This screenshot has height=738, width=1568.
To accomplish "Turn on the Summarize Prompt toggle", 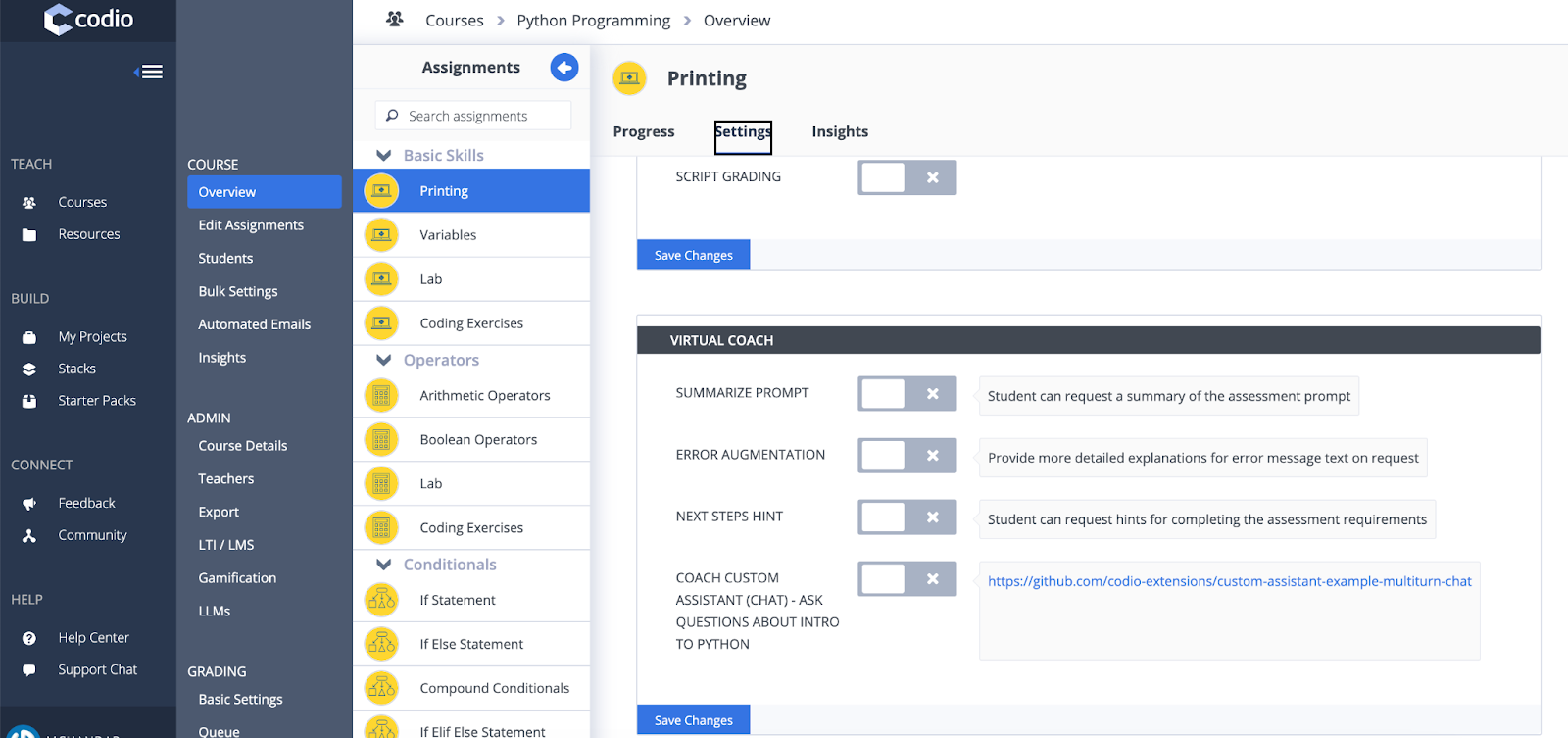I will 906,394.
